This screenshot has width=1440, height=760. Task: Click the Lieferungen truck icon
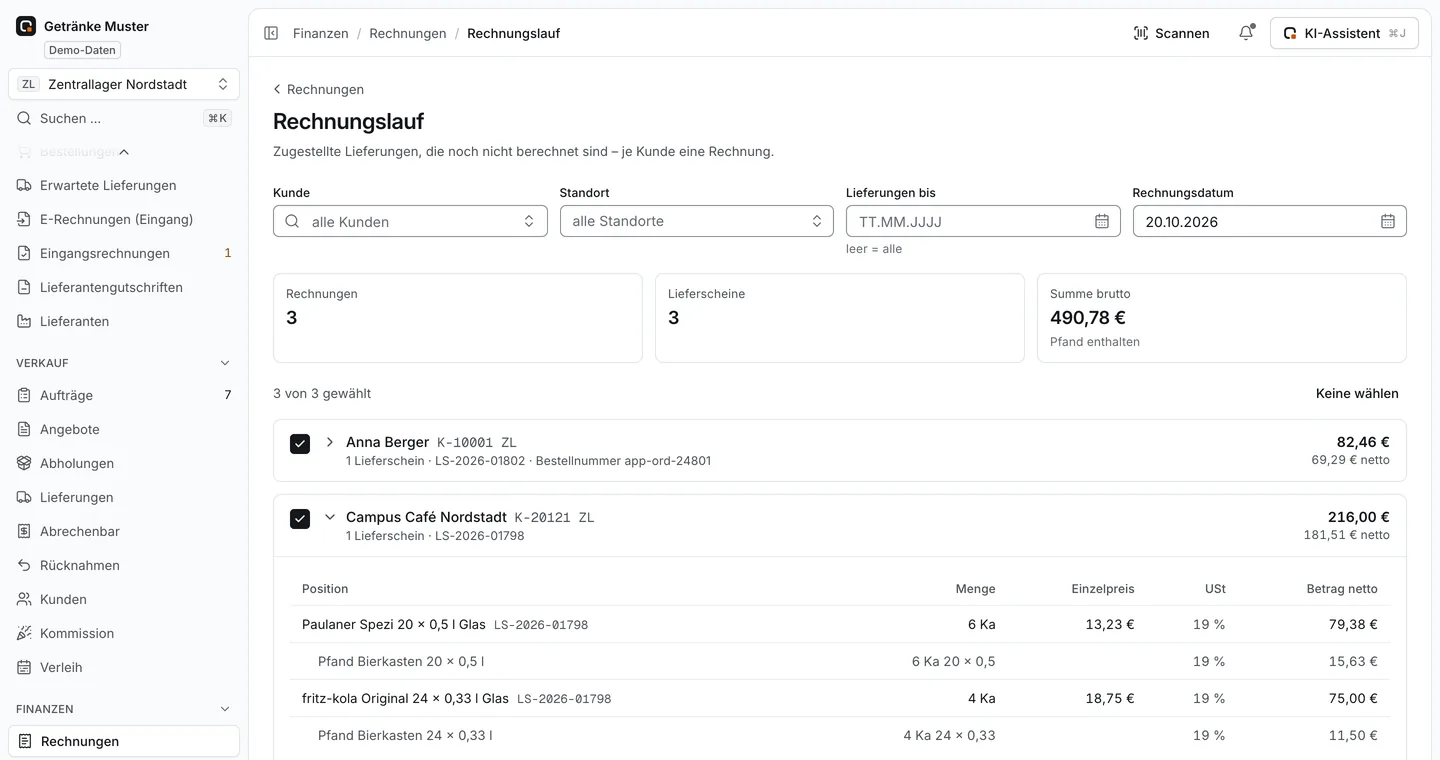pyautogui.click(x=24, y=497)
